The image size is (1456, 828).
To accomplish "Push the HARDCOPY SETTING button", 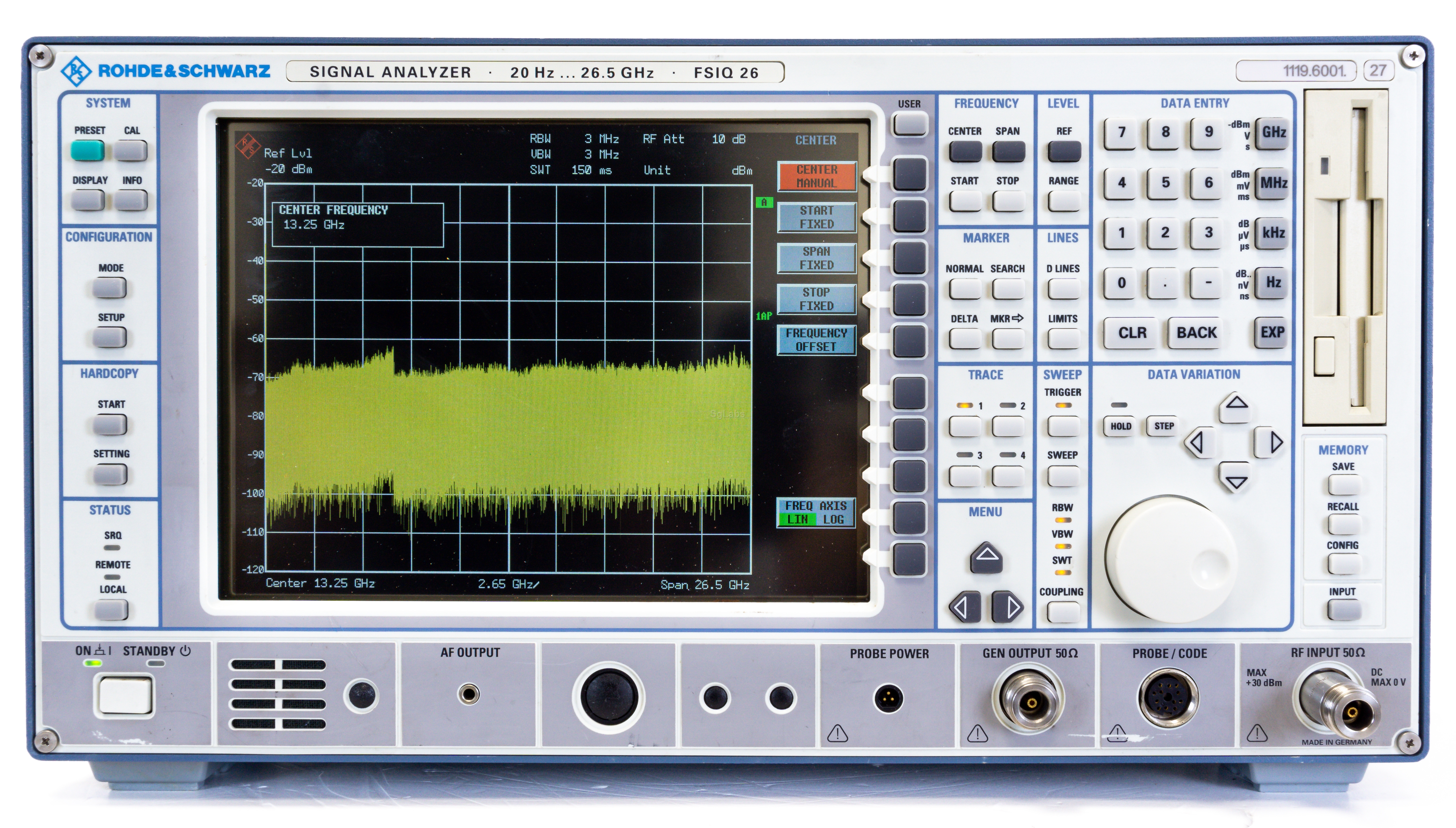I will (x=110, y=475).
